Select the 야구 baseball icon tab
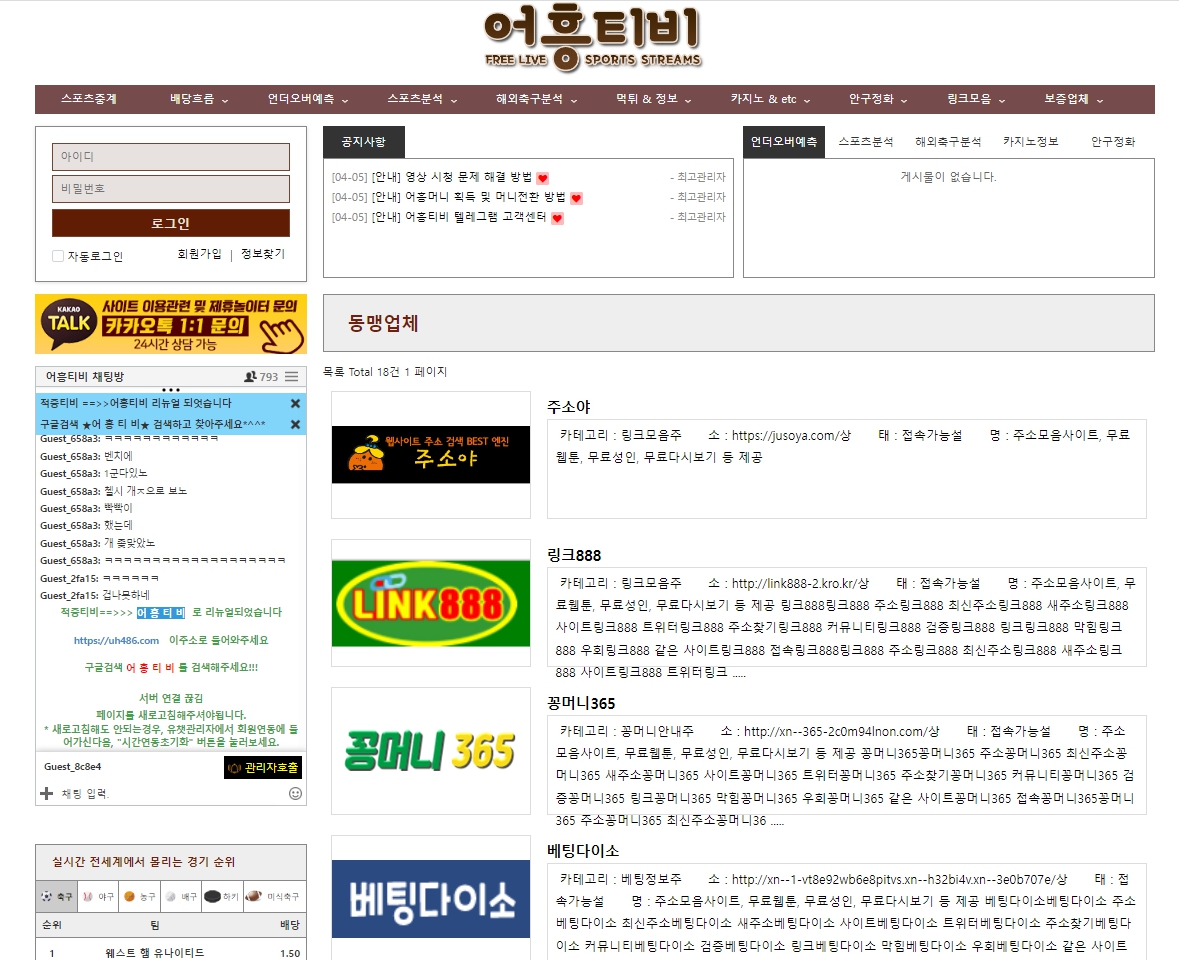Screen dimensions: 1179x960 click(98, 897)
